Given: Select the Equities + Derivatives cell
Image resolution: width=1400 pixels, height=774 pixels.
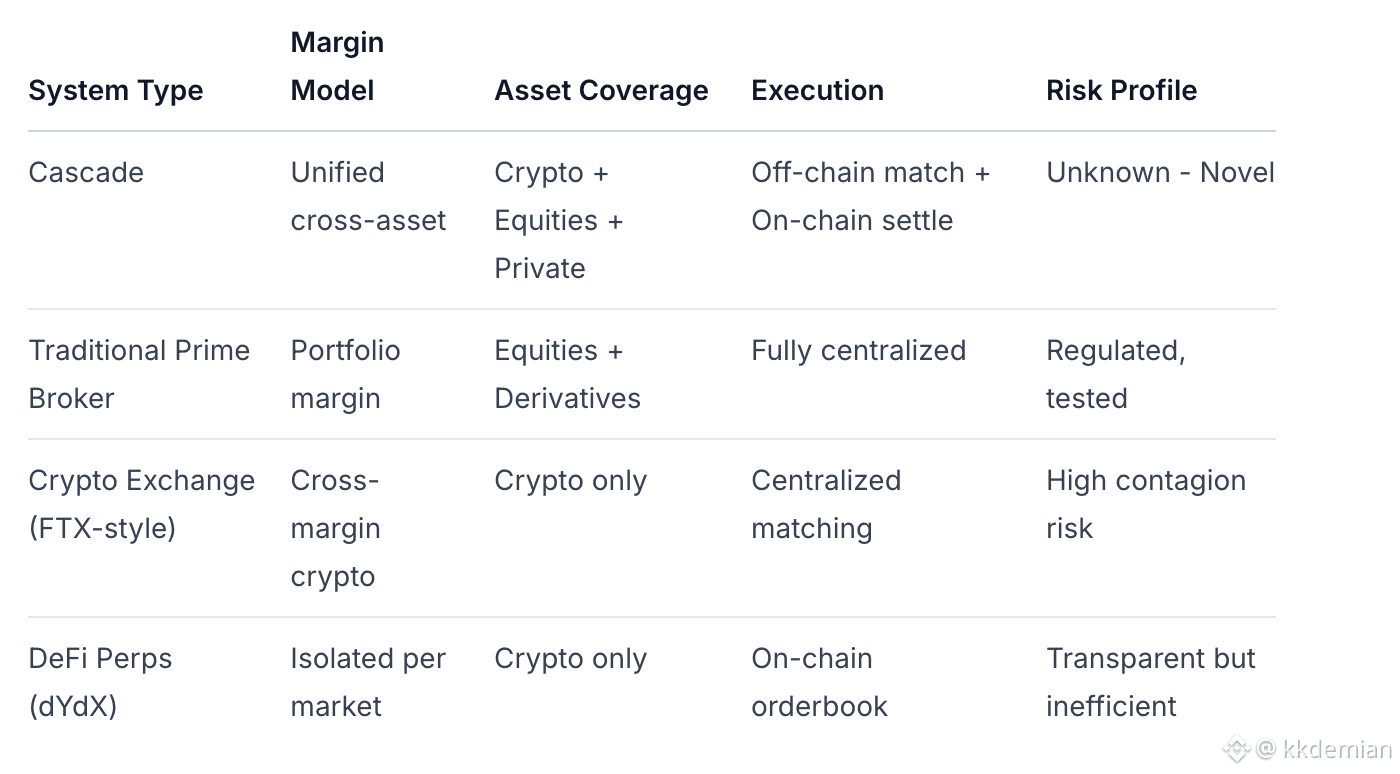Looking at the screenshot, I should pos(567,374).
